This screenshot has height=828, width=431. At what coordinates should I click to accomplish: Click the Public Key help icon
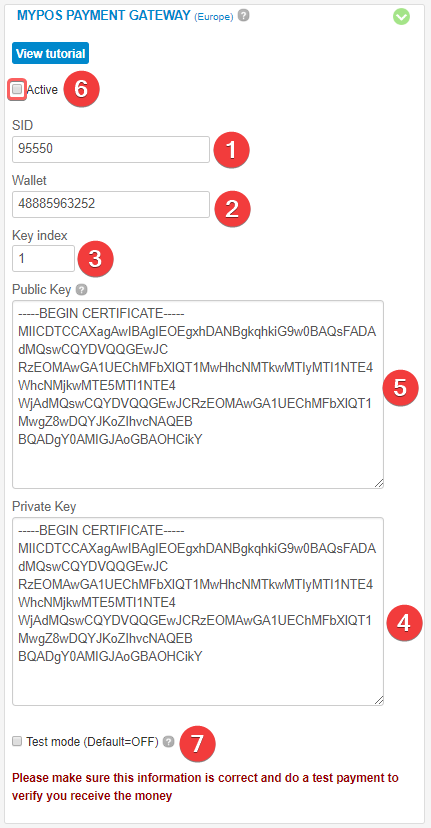[x=81, y=289]
